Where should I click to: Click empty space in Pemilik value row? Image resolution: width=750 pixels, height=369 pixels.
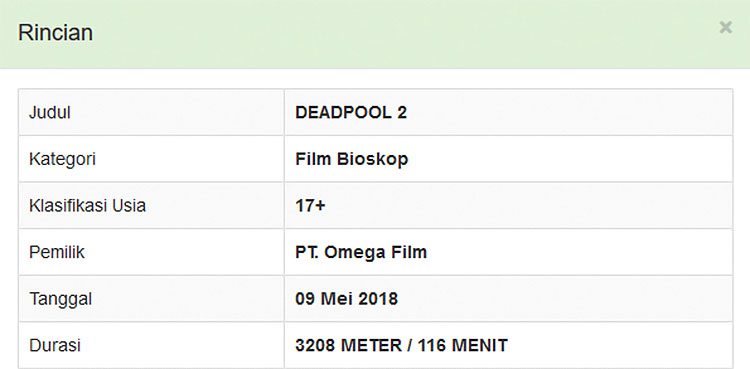point(579,252)
